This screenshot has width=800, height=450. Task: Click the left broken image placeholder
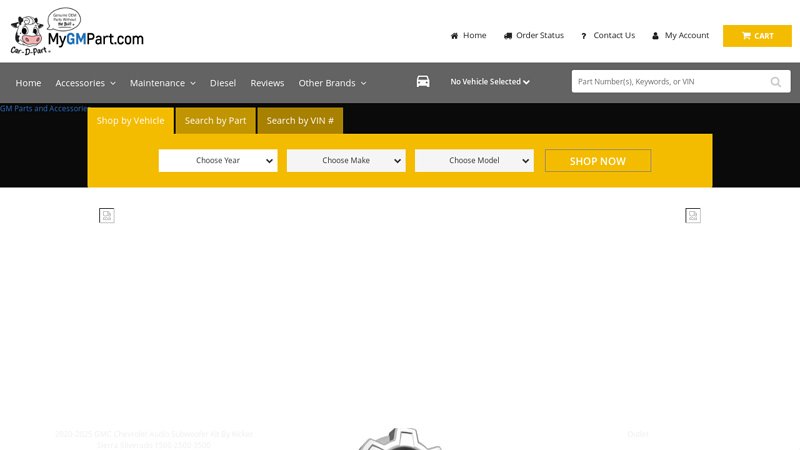pyautogui.click(x=107, y=215)
